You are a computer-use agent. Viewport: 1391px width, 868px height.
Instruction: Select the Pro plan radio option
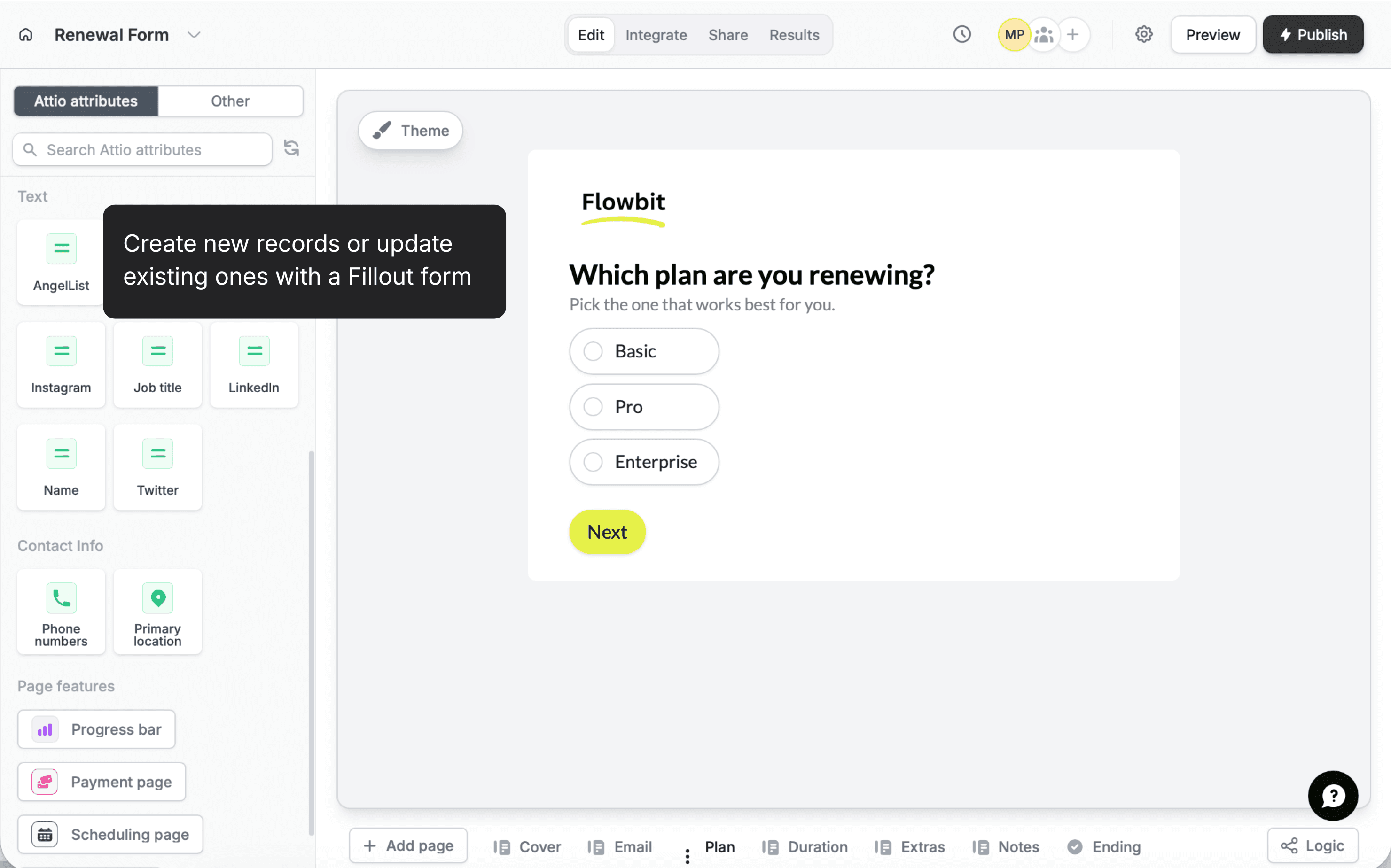point(644,407)
